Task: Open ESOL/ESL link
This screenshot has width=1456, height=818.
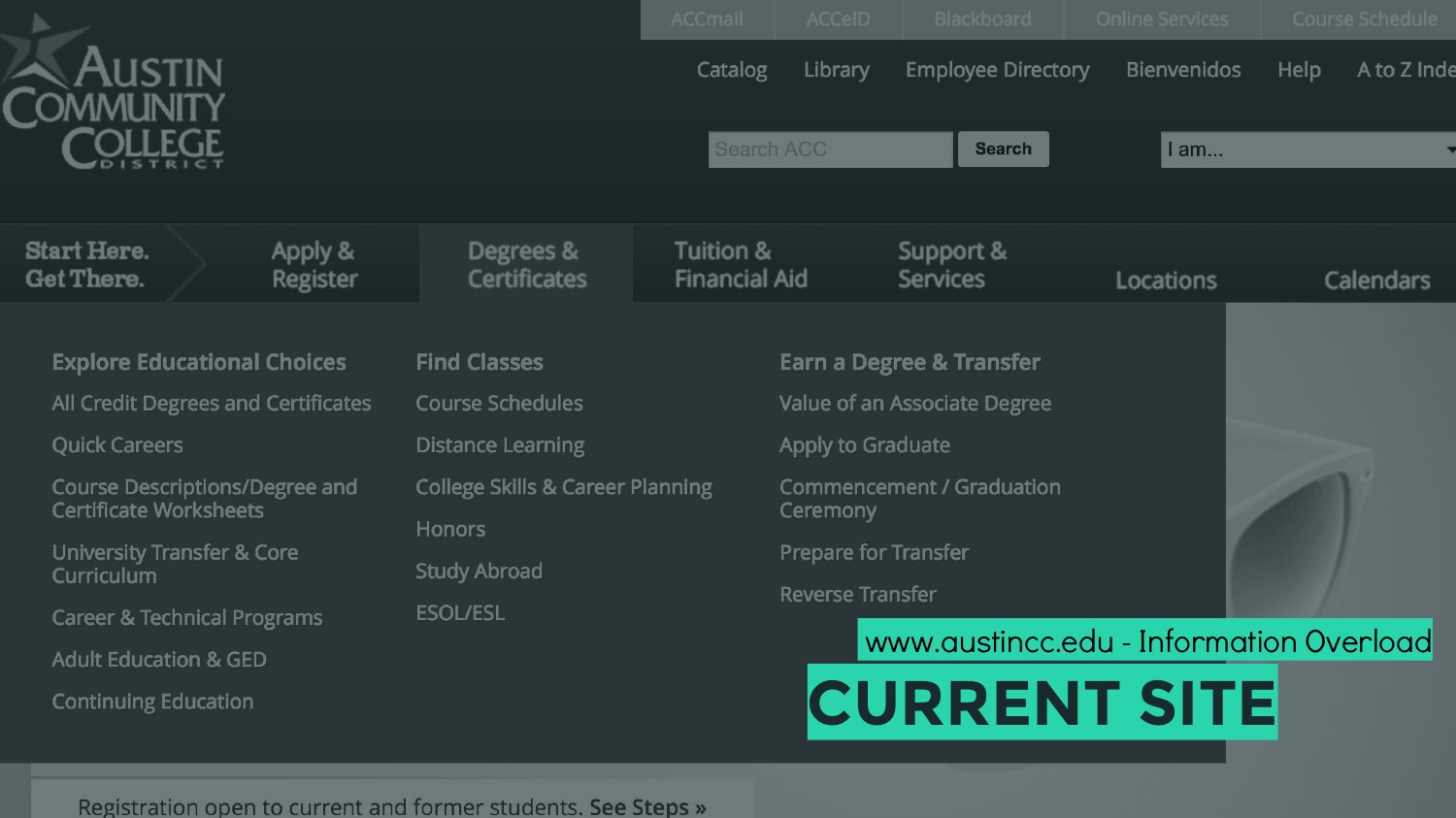Action: point(460,612)
